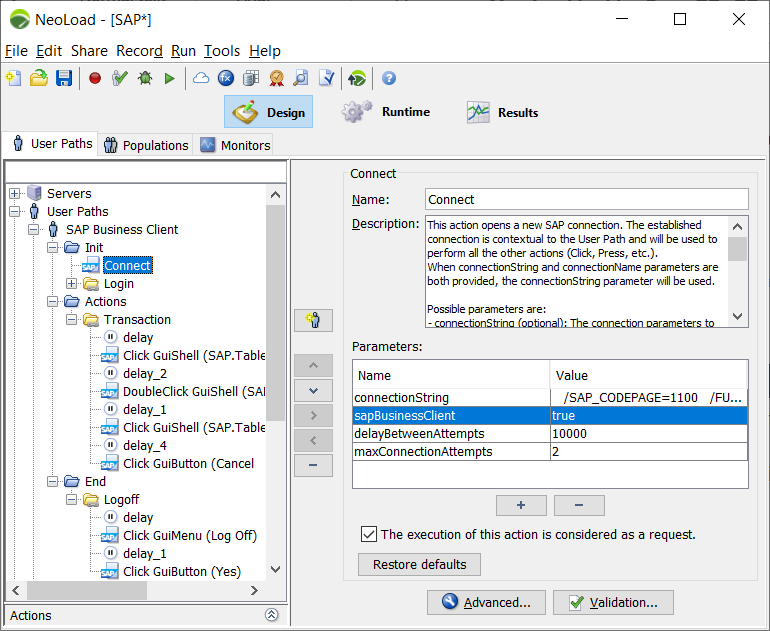Collapse the Logoff node
770x631 pixels.
point(71,499)
